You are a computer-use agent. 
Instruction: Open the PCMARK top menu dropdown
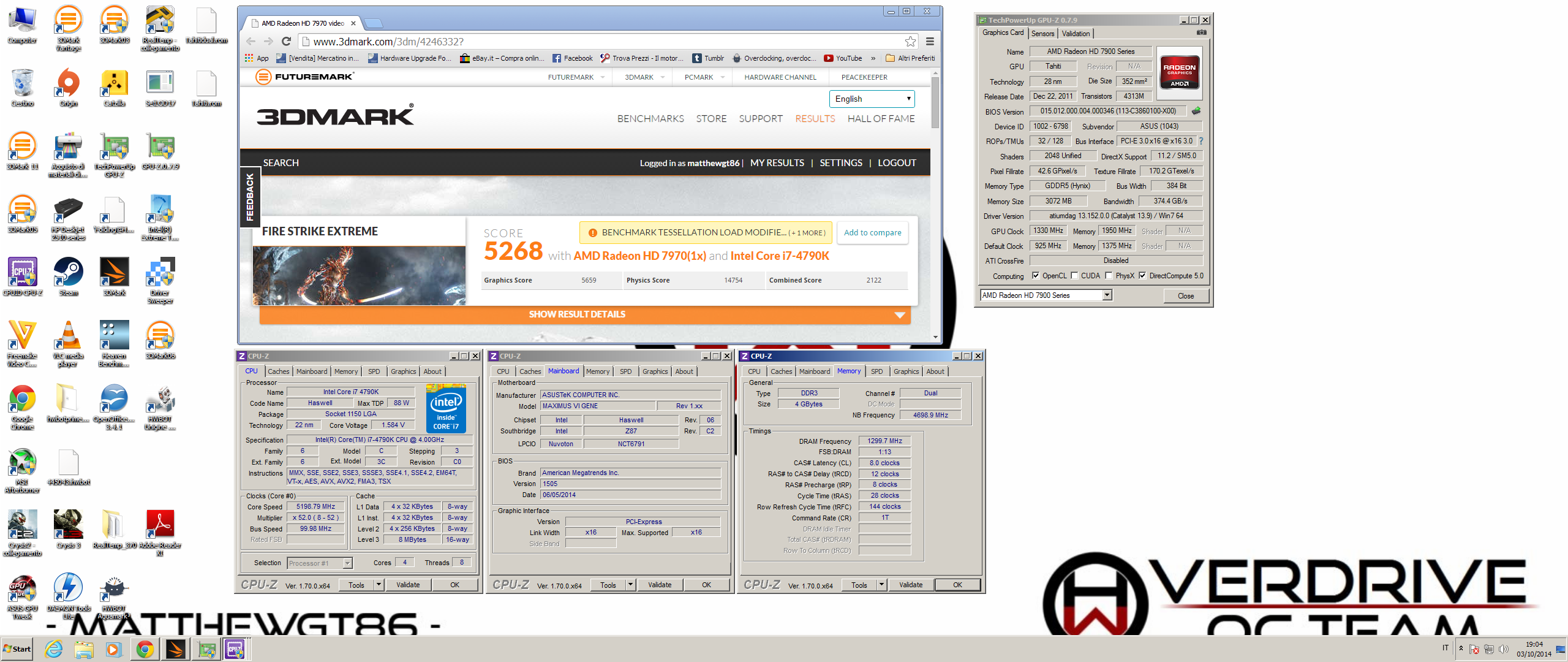click(704, 77)
